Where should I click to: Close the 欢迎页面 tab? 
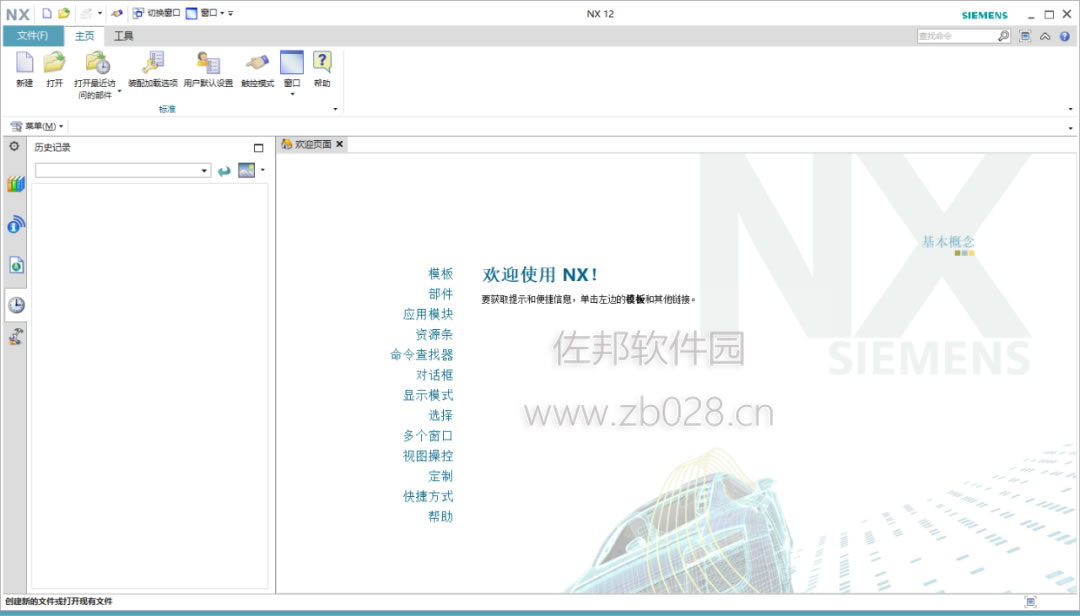point(340,144)
